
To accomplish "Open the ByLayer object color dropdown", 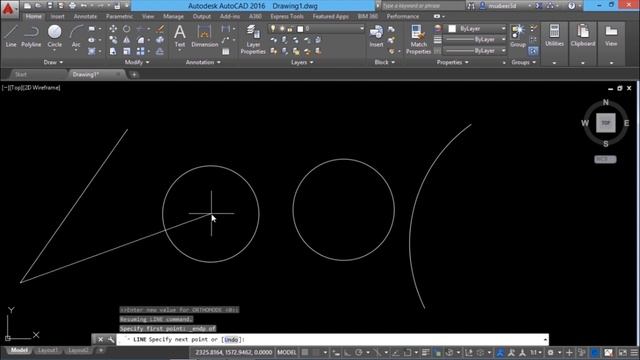I will (477, 29).
